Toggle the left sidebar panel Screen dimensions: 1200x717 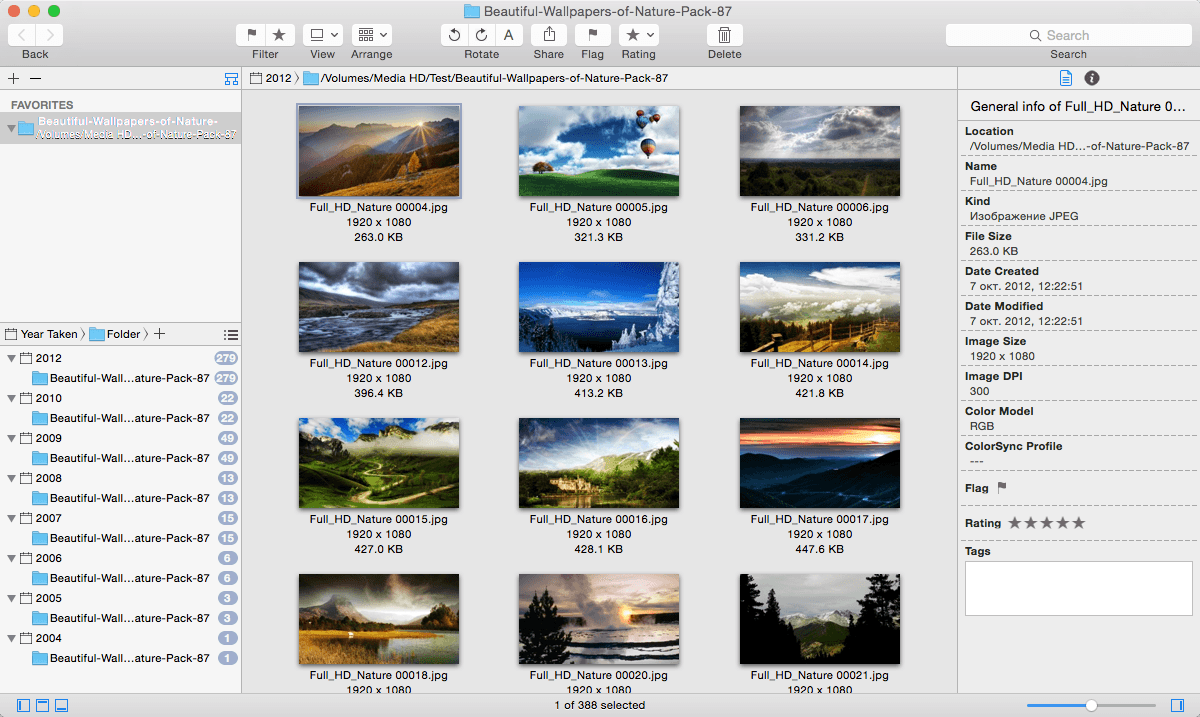(x=24, y=705)
